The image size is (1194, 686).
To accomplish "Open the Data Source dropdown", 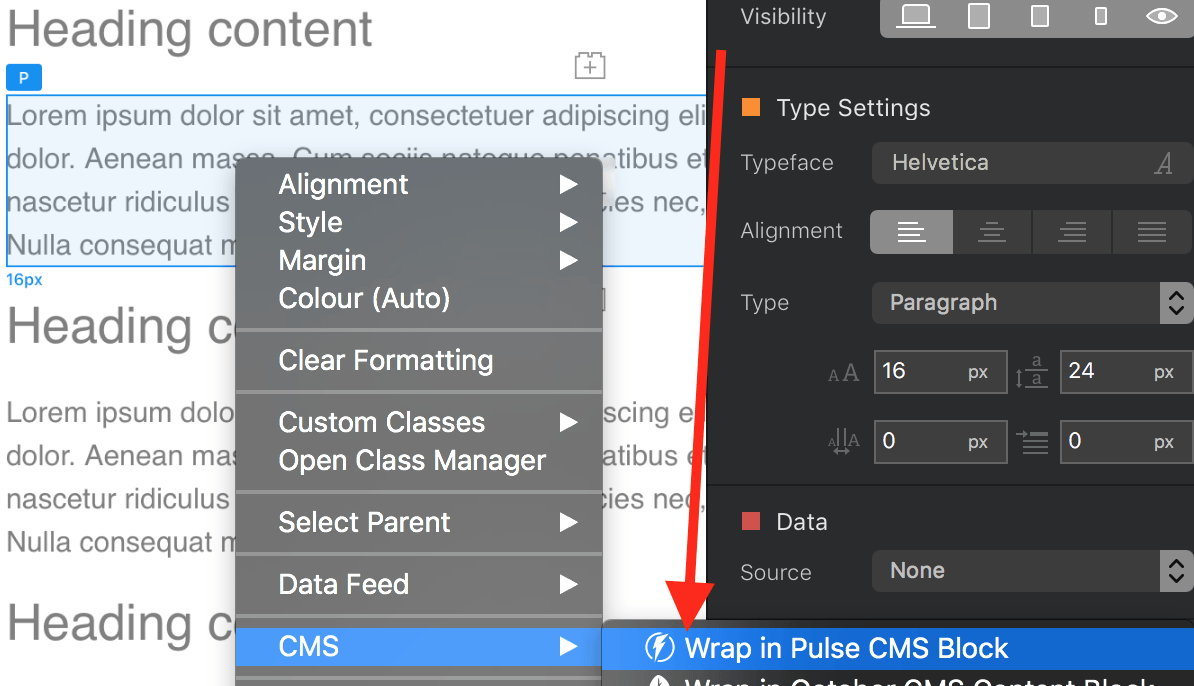I will [1032, 571].
